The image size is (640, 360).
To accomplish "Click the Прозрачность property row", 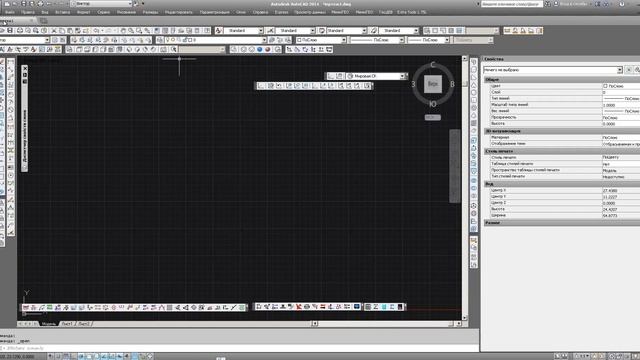I will 565,118.
